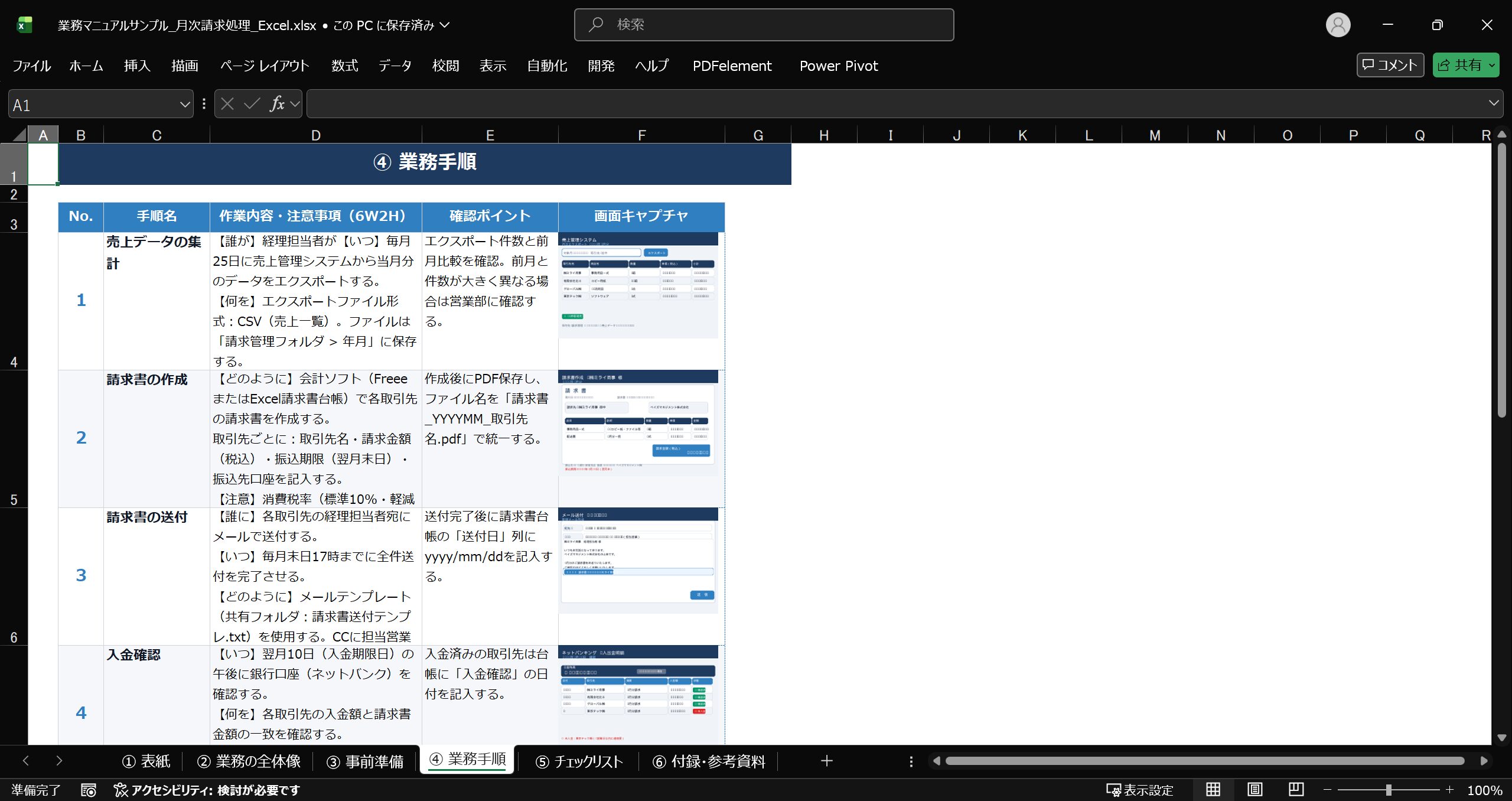Image resolution: width=1512 pixels, height=801 pixels.
Task: Click the Cancel entry X icon
Action: click(x=227, y=104)
